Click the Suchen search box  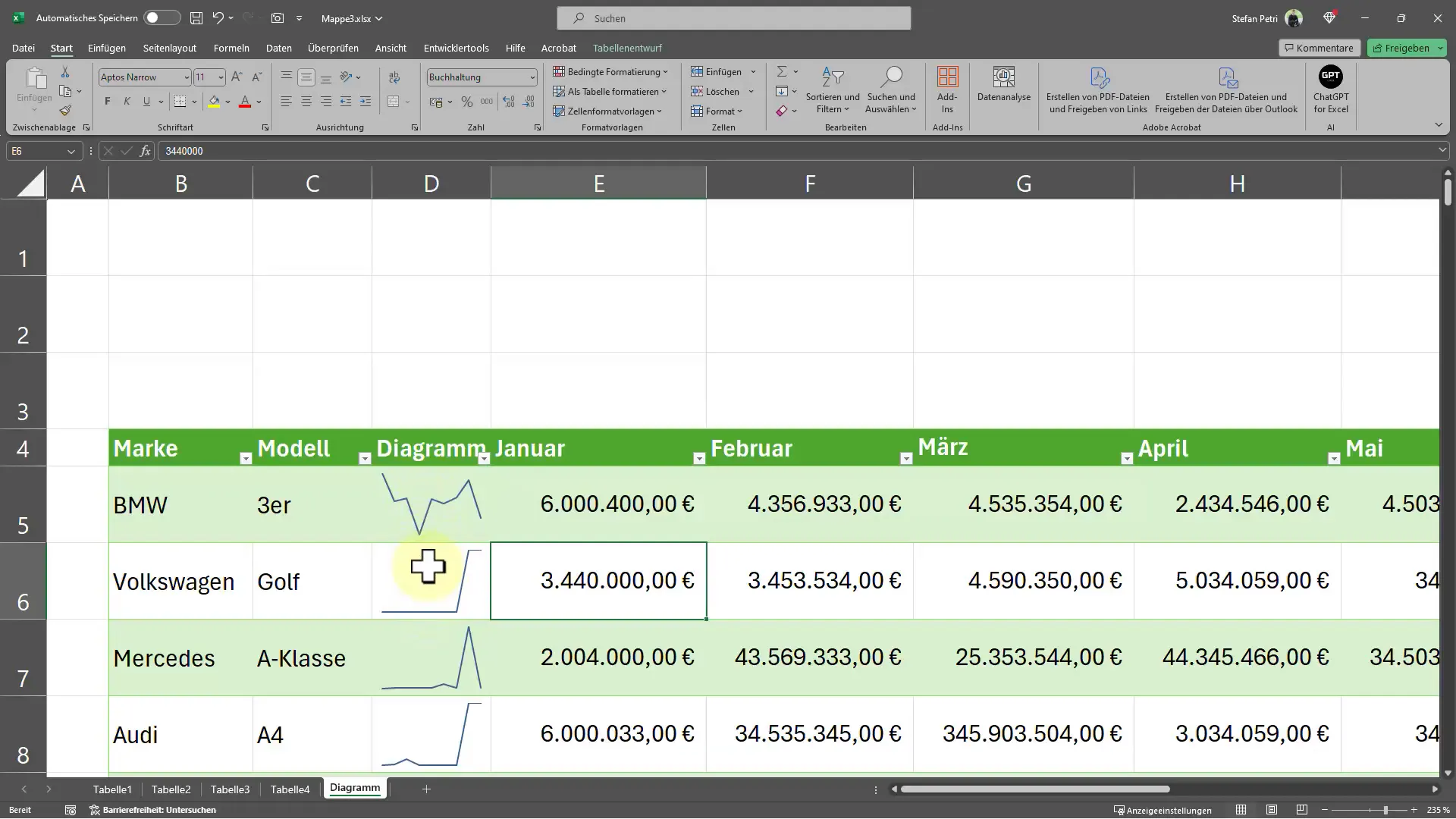coord(733,18)
